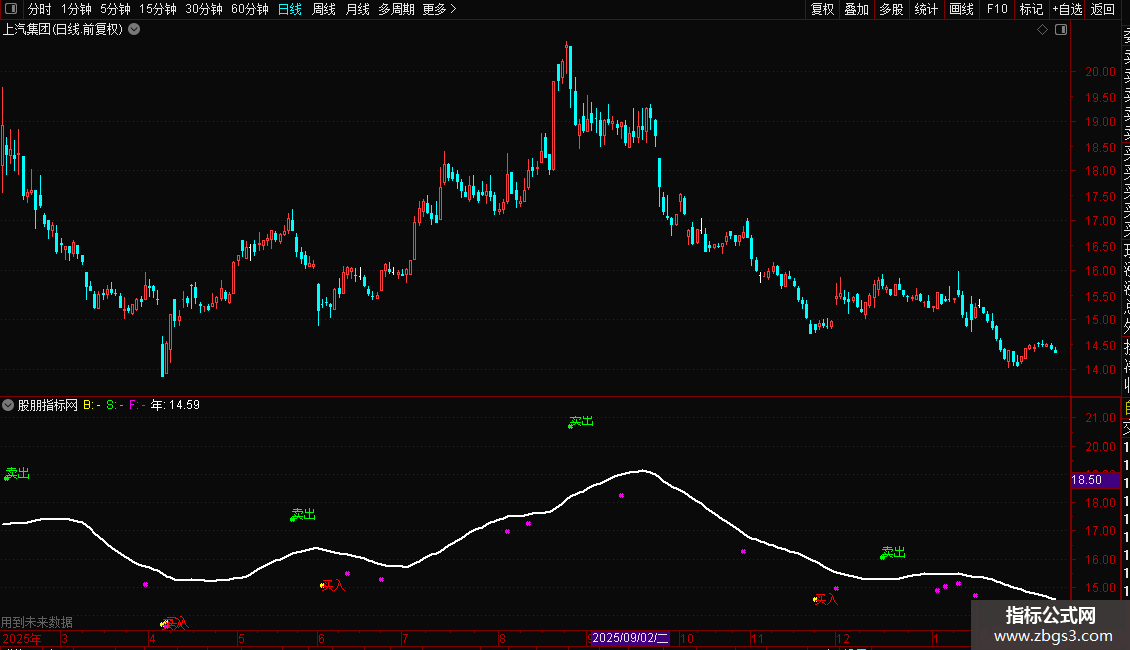Click the topmost 卖出 signal label in the indicator pane

click(581, 422)
